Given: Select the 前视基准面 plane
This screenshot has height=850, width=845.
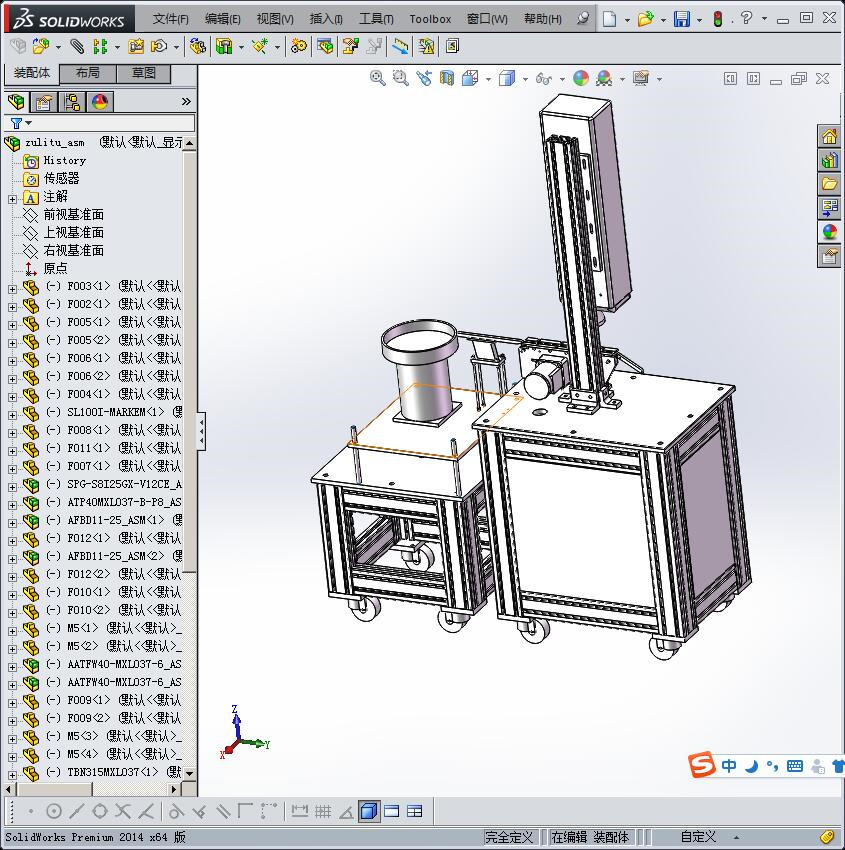Looking at the screenshot, I should pos(73,215).
